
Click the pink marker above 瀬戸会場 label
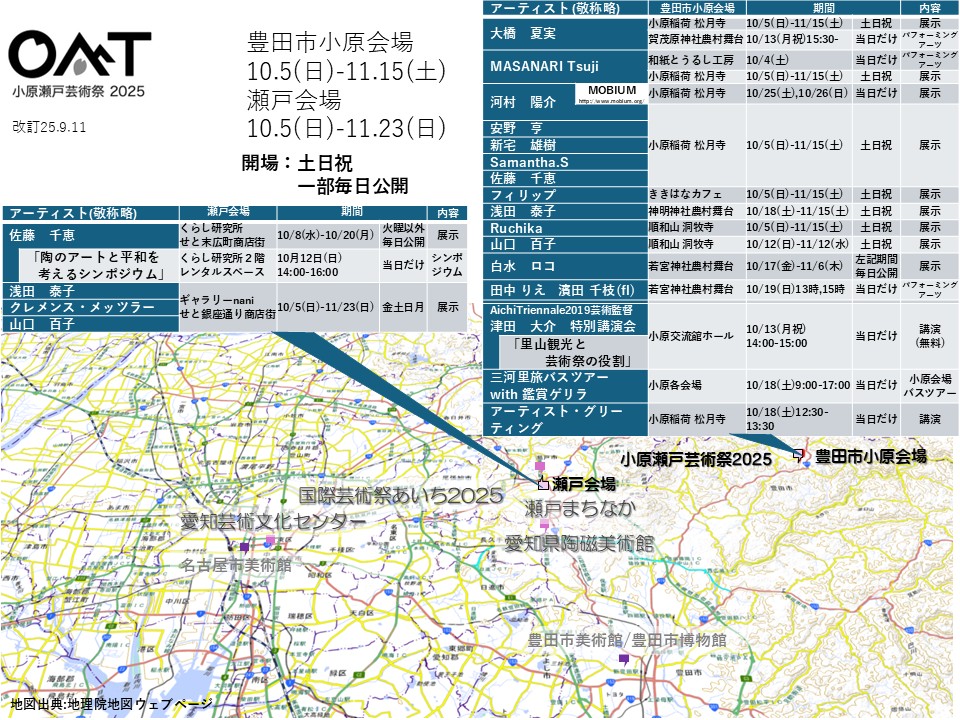point(540,467)
